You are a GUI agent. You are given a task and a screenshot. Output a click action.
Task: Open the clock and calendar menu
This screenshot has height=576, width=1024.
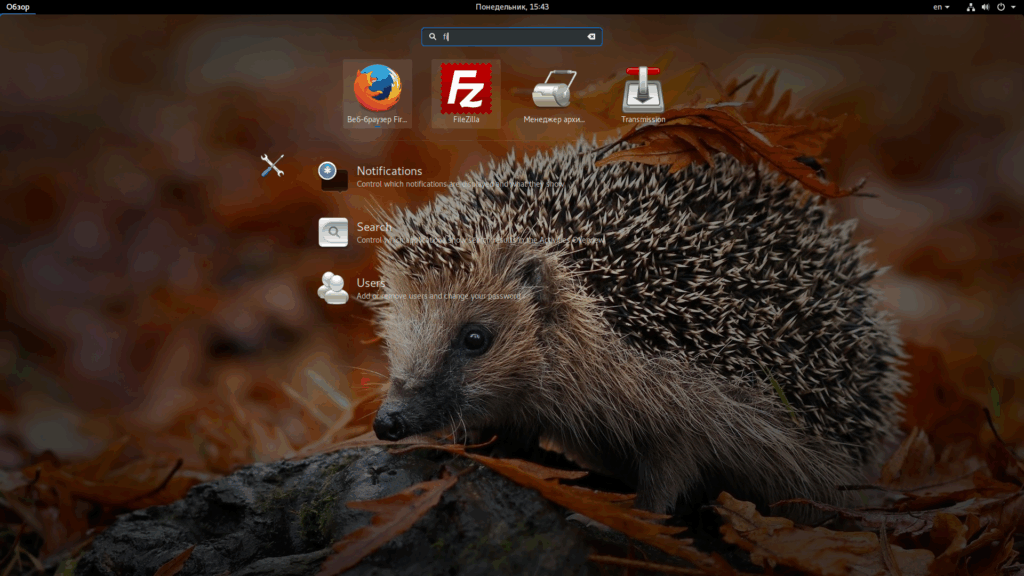tap(512, 7)
